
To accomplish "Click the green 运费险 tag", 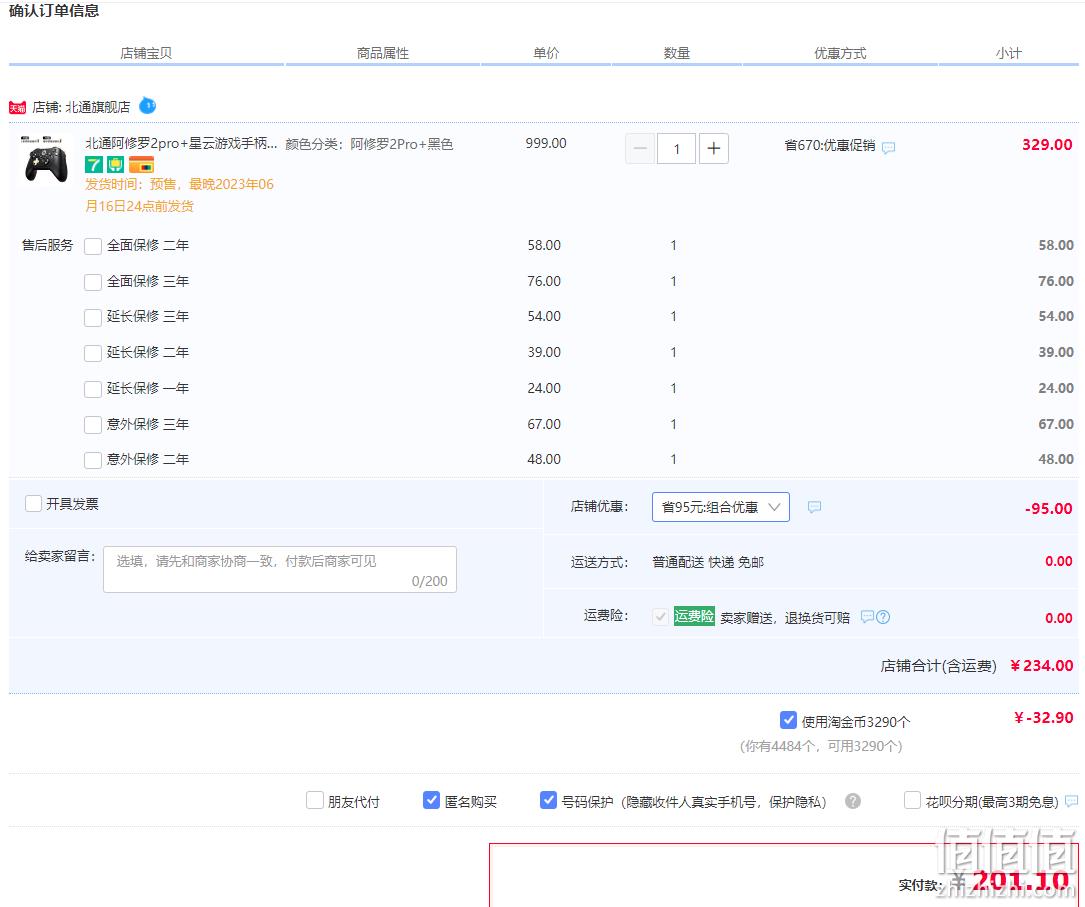I will pyautogui.click(x=694, y=616).
